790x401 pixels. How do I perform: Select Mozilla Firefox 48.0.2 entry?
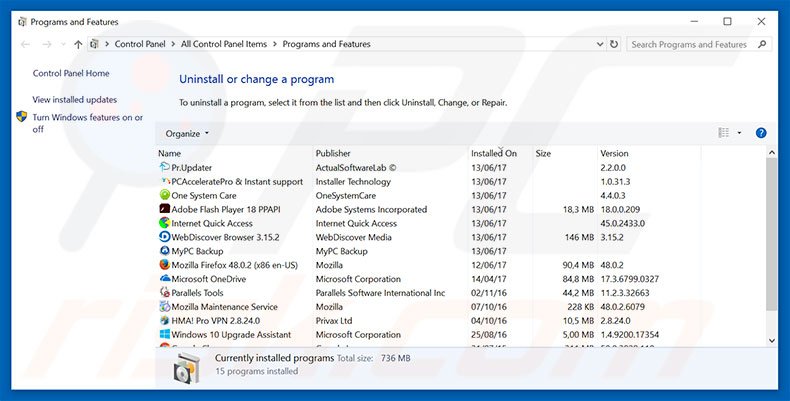click(235, 265)
